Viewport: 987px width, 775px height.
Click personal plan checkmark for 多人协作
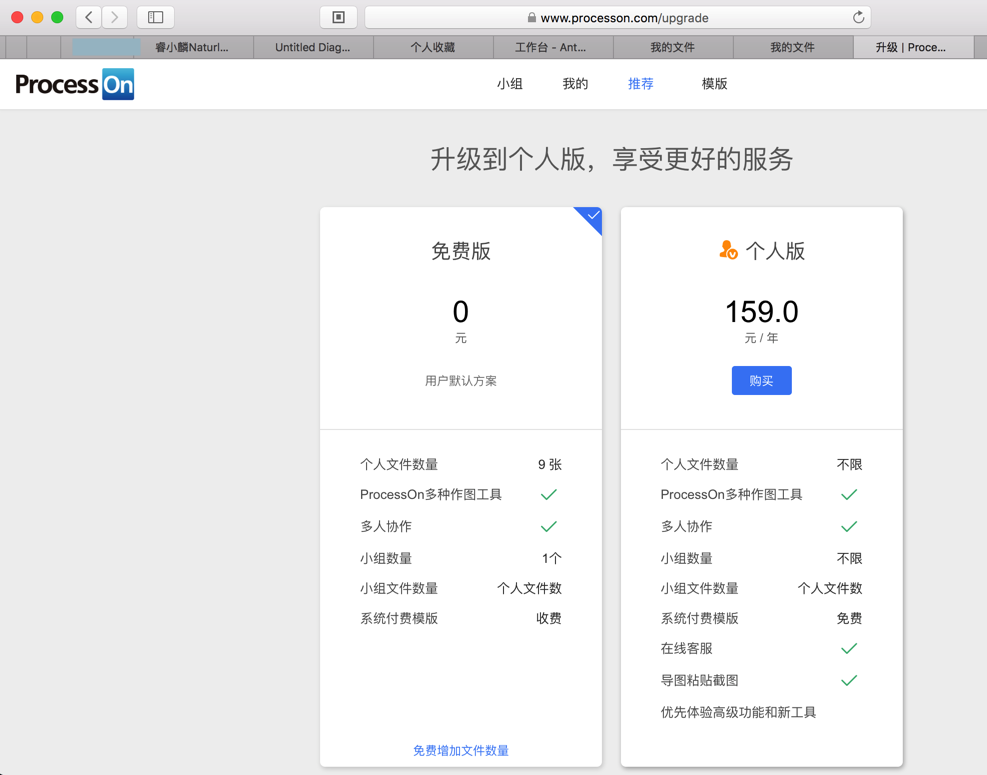click(x=849, y=526)
